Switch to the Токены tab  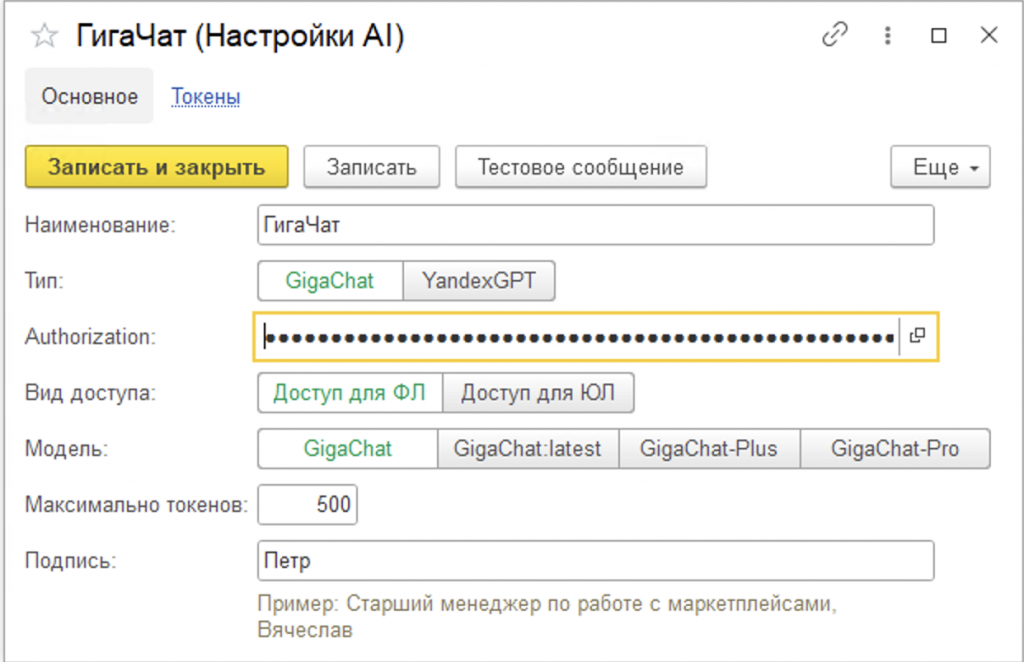[206, 97]
